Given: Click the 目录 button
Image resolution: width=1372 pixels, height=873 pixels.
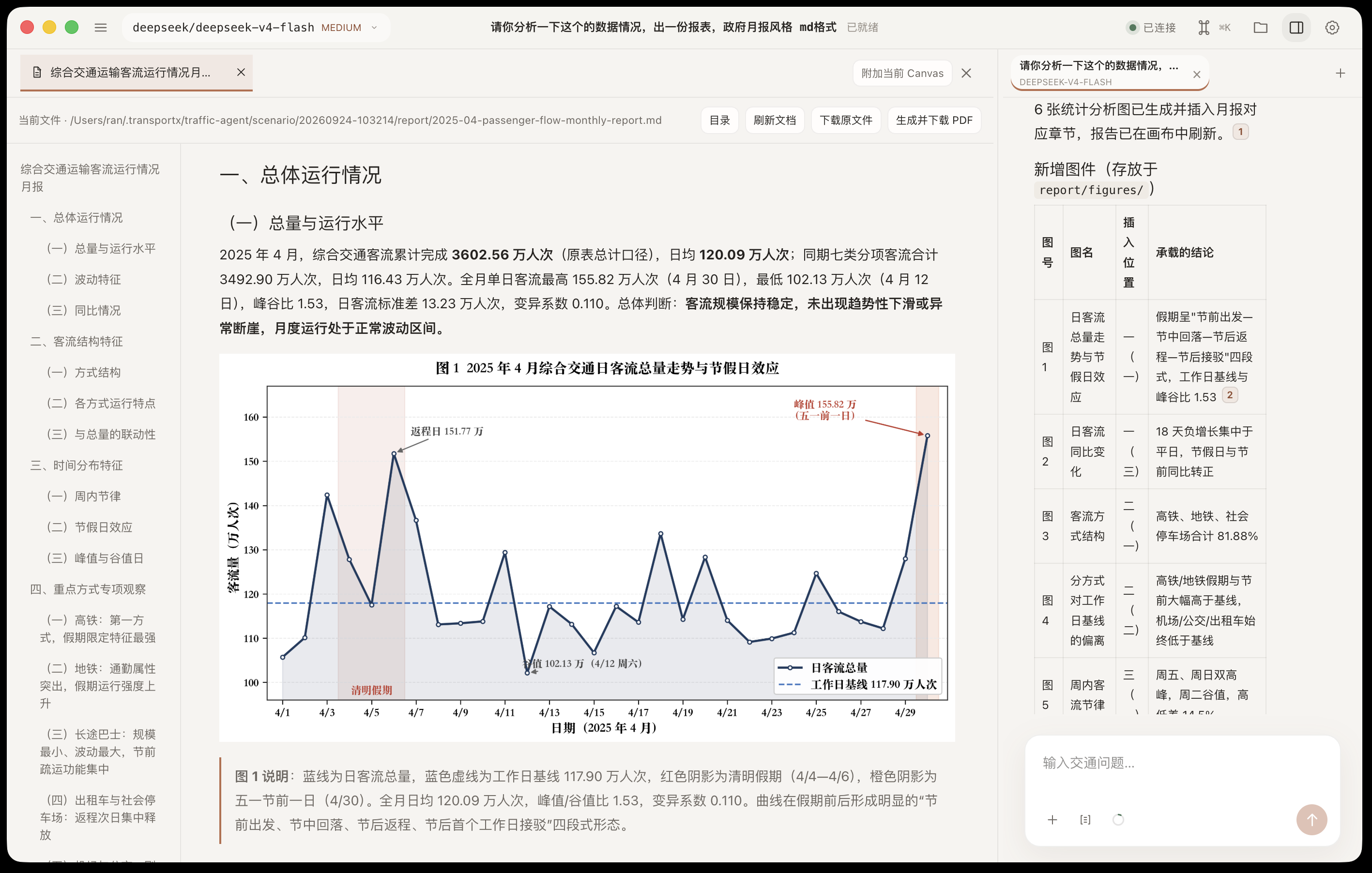Looking at the screenshot, I should (719, 120).
